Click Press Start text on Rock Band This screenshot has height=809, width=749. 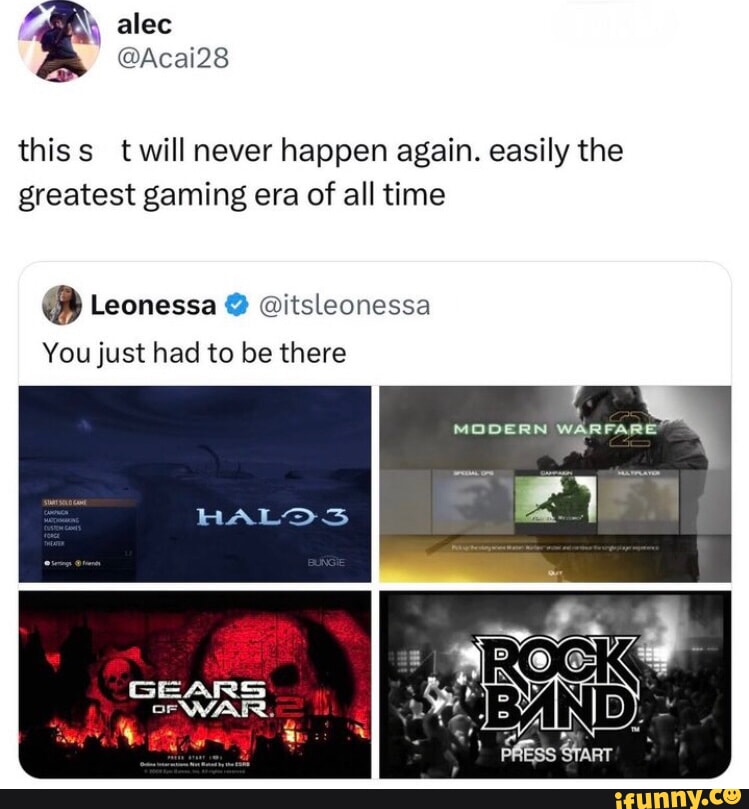pyautogui.click(x=556, y=755)
